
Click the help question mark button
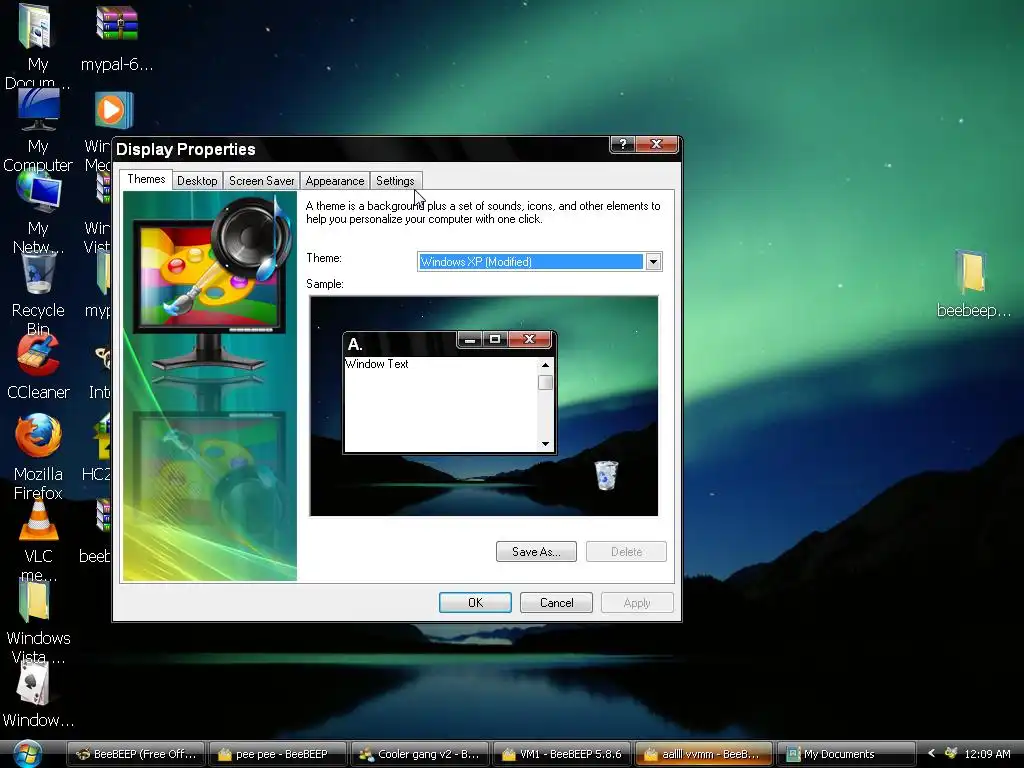622,144
